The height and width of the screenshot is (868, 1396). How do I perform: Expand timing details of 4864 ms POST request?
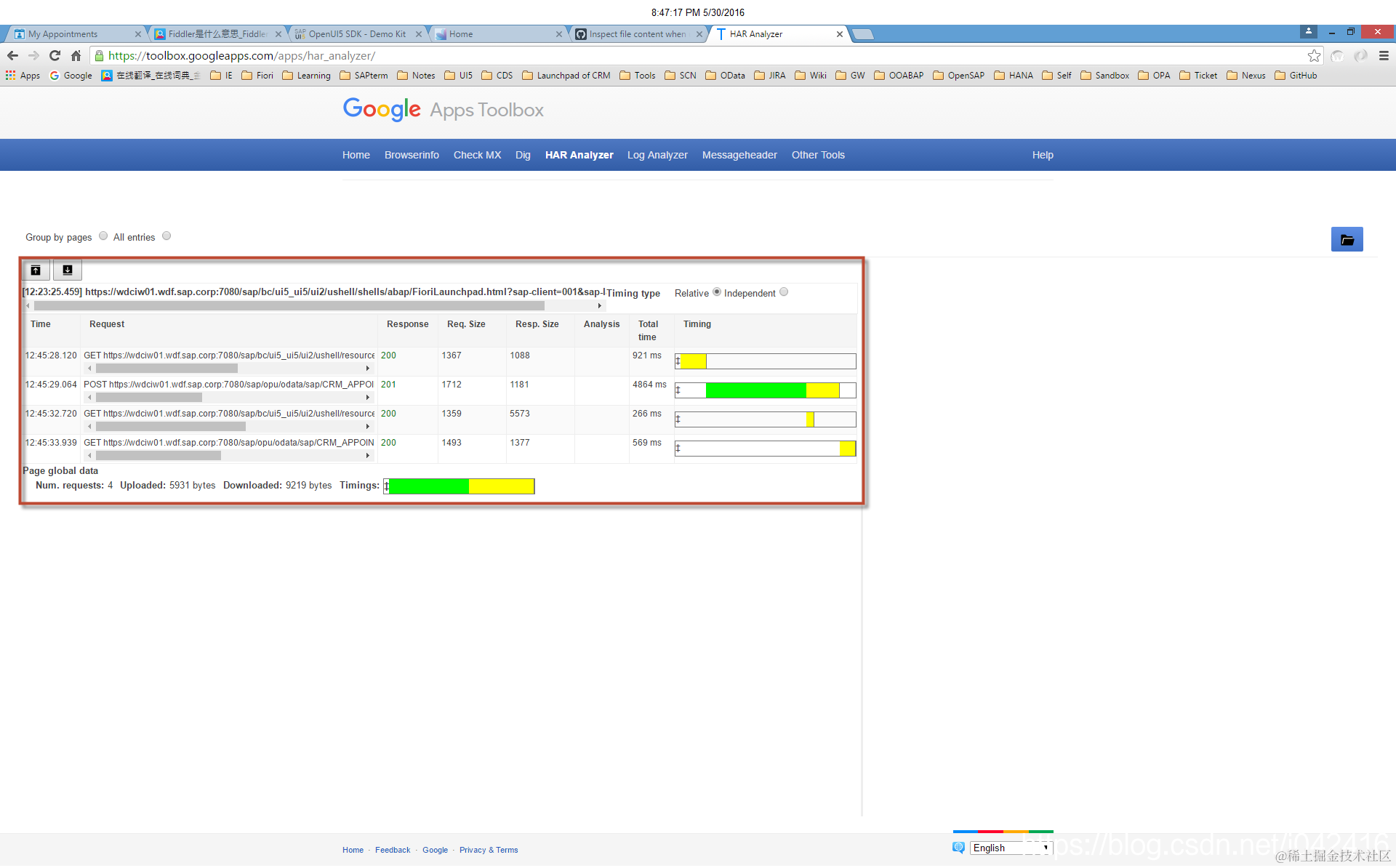(678, 390)
